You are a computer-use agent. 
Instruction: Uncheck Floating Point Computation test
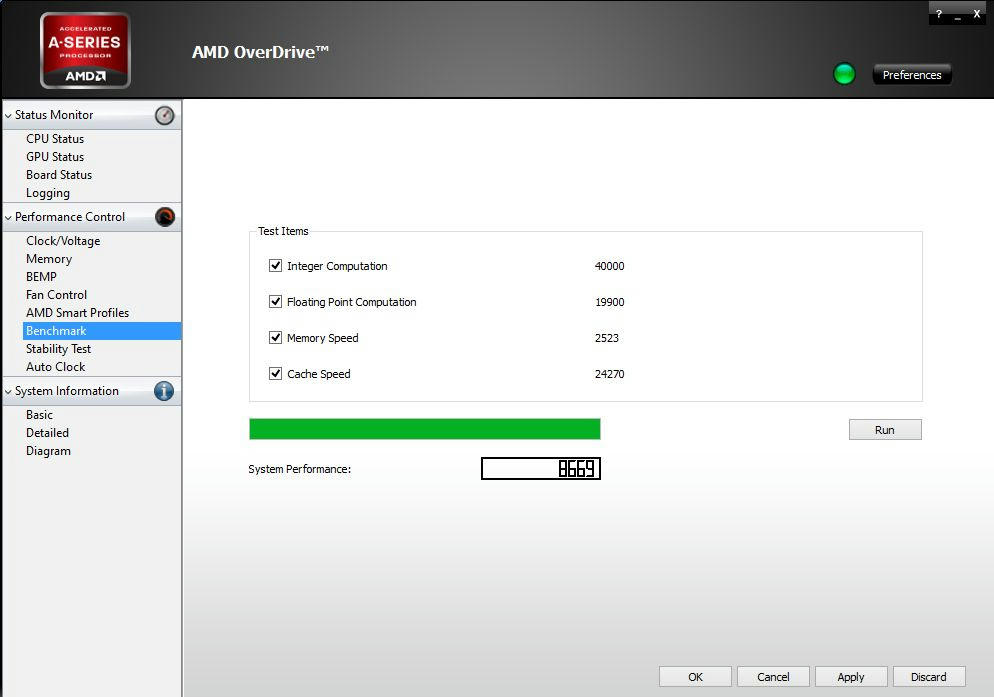(275, 302)
